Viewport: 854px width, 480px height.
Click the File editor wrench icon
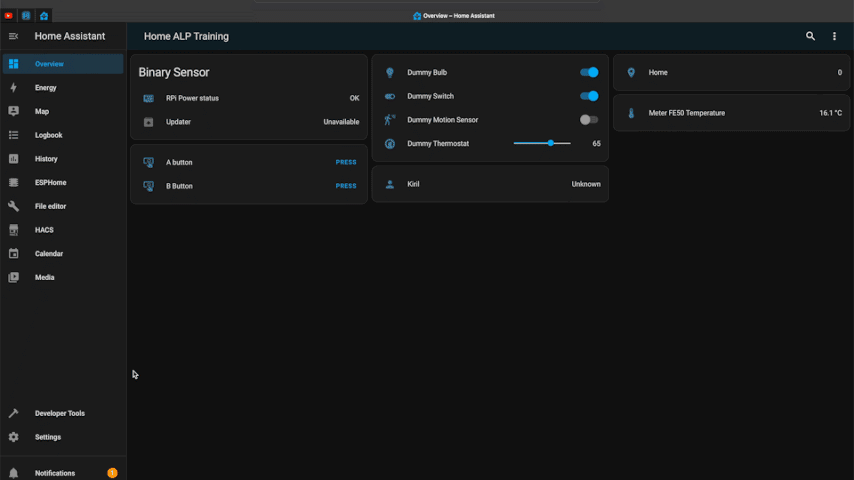tap(14, 206)
